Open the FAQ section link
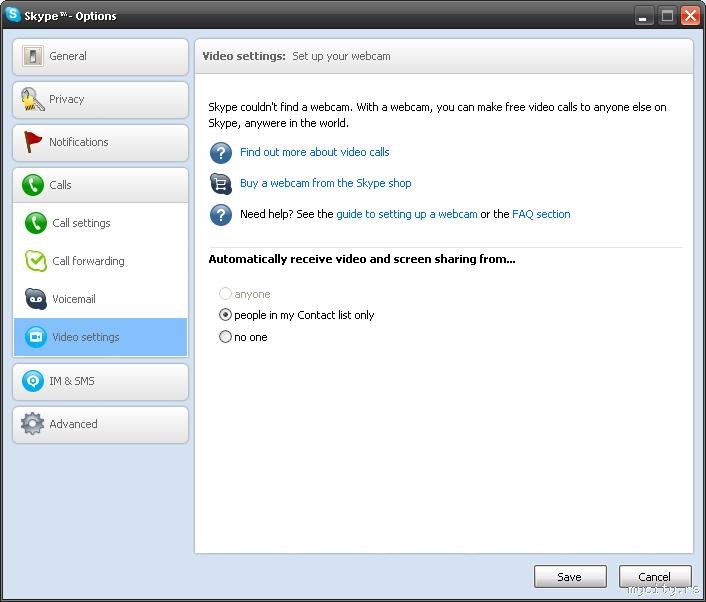The height and width of the screenshot is (602, 706). pyautogui.click(x=541, y=214)
